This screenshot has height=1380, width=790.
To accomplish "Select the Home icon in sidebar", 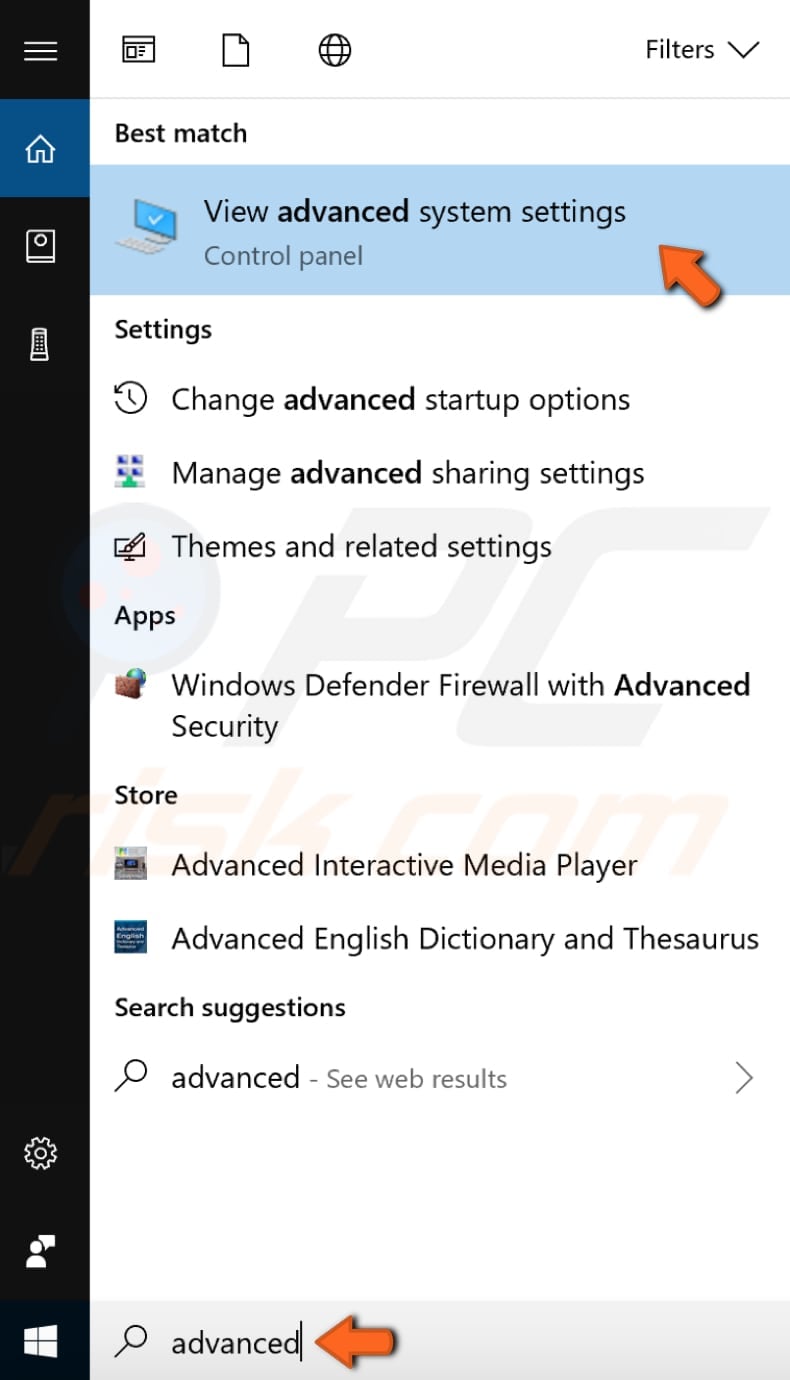I will tap(41, 149).
